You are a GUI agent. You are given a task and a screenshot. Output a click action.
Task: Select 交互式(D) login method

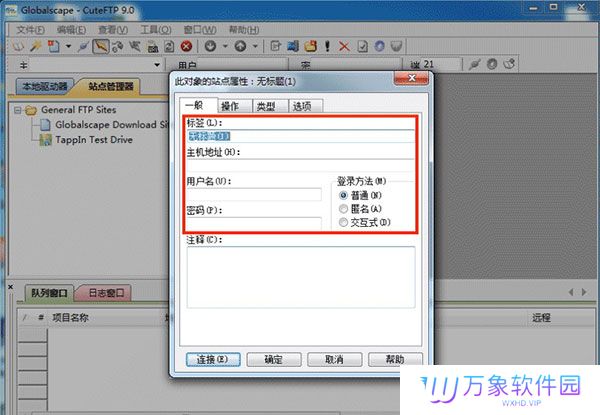(x=364, y=222)
